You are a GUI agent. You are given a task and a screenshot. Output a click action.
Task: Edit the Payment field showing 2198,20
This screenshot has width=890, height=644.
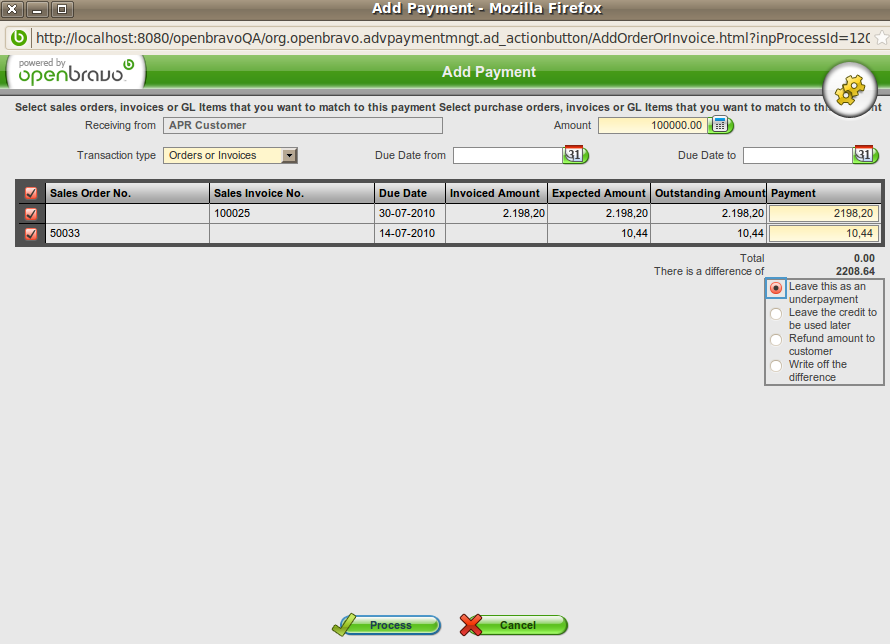823,213
